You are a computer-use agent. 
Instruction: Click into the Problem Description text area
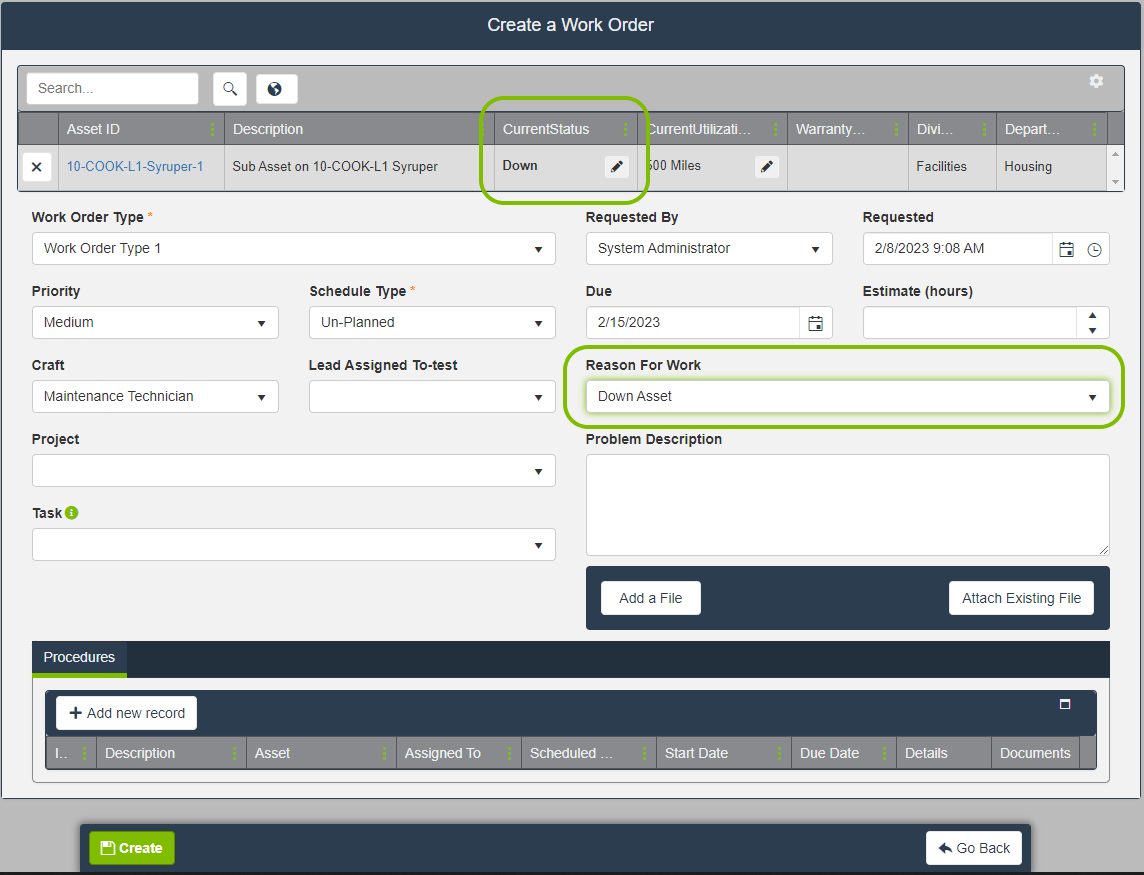click(x=847, y=504)
